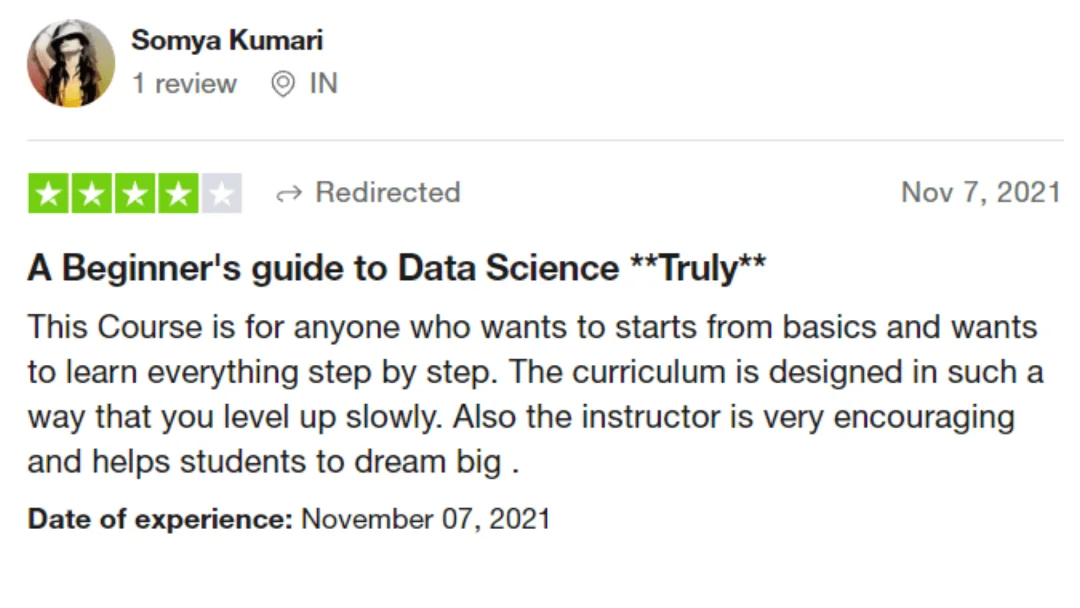Click the November 07, 2021 experience date
This screenshot has width=1080, height=608.
[x=426, y=518]
